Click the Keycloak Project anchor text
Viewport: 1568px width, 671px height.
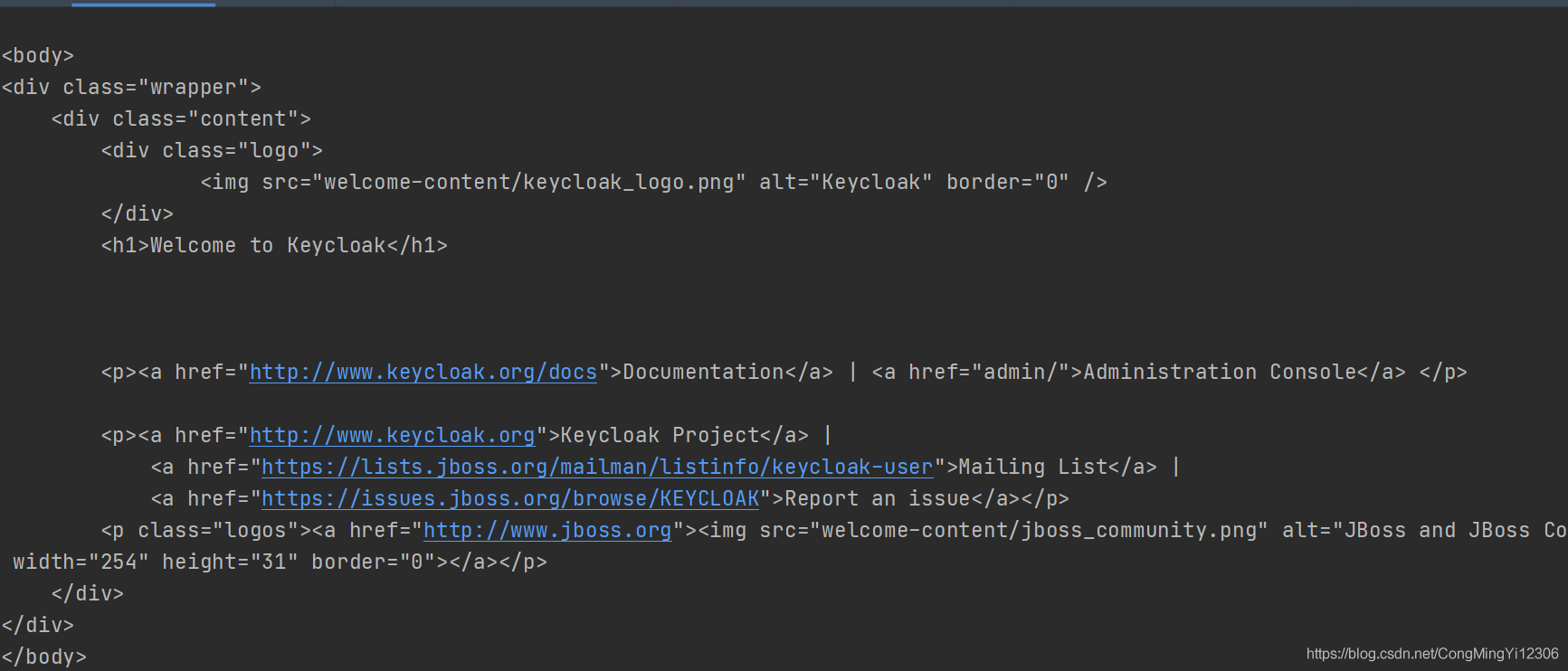pyautogui.click(x=660, y=435)
